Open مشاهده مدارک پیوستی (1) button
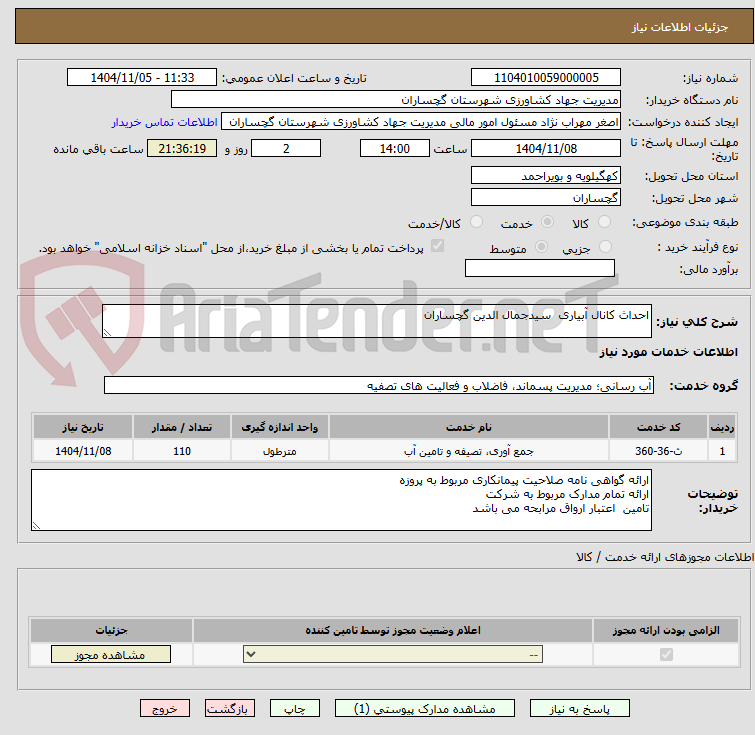The height and width of the screenshot is (735, 755). pyautogui.click(x=424, y=709)
